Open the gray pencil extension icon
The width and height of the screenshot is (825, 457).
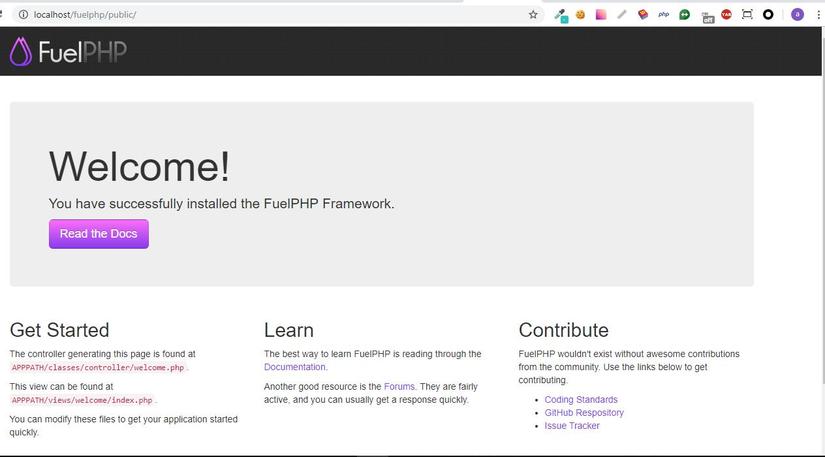coord(622,15)
